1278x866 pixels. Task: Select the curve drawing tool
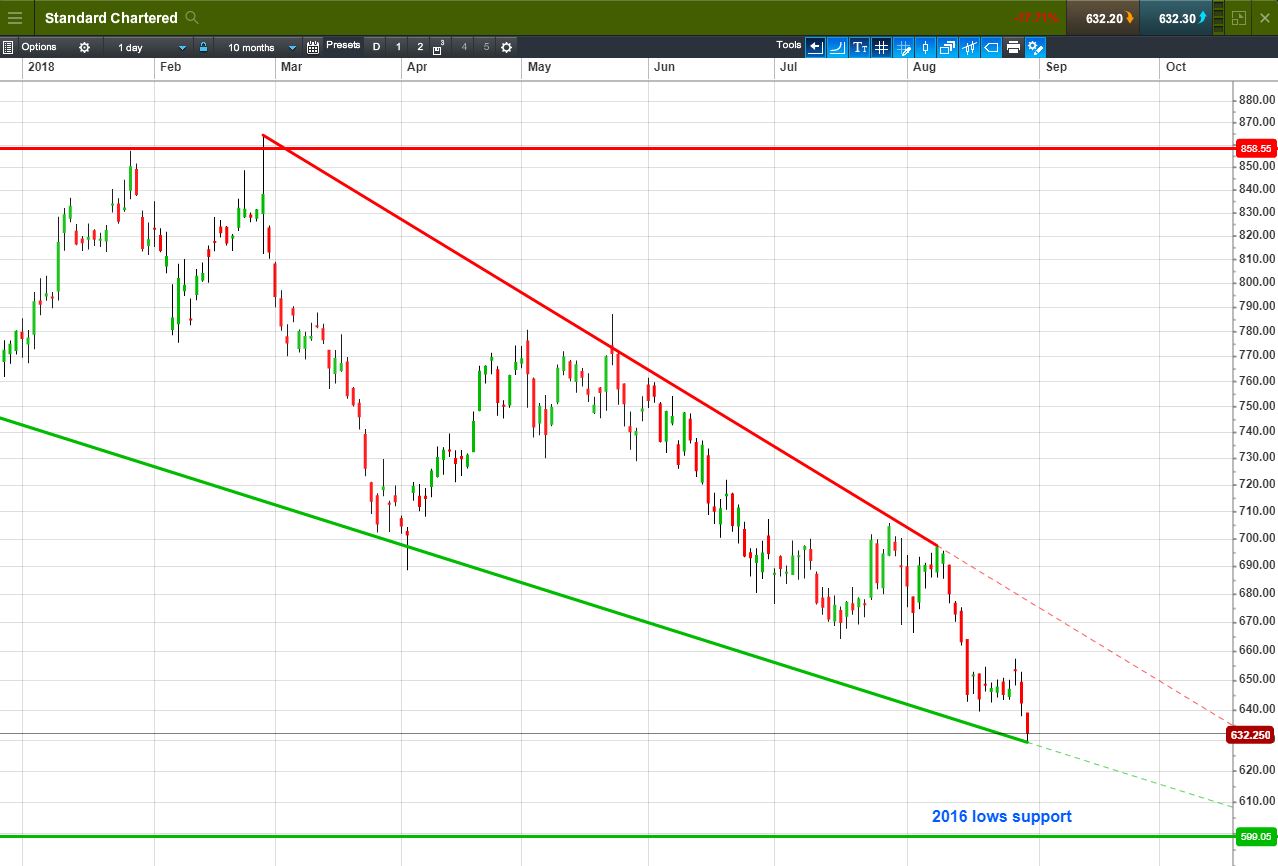(837, 47)
